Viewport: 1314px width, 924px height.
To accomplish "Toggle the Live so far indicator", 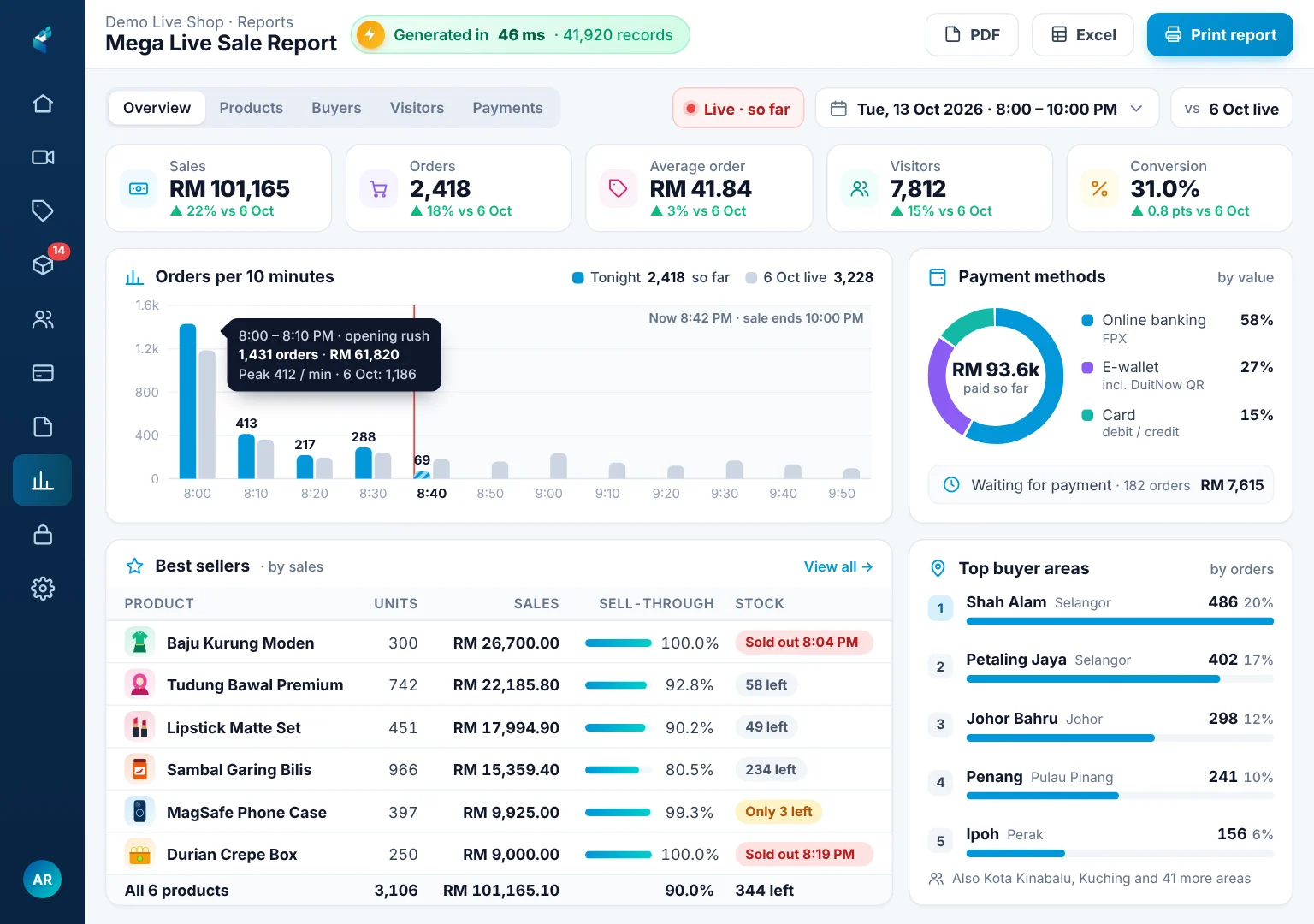I will (x=738, y=109).
